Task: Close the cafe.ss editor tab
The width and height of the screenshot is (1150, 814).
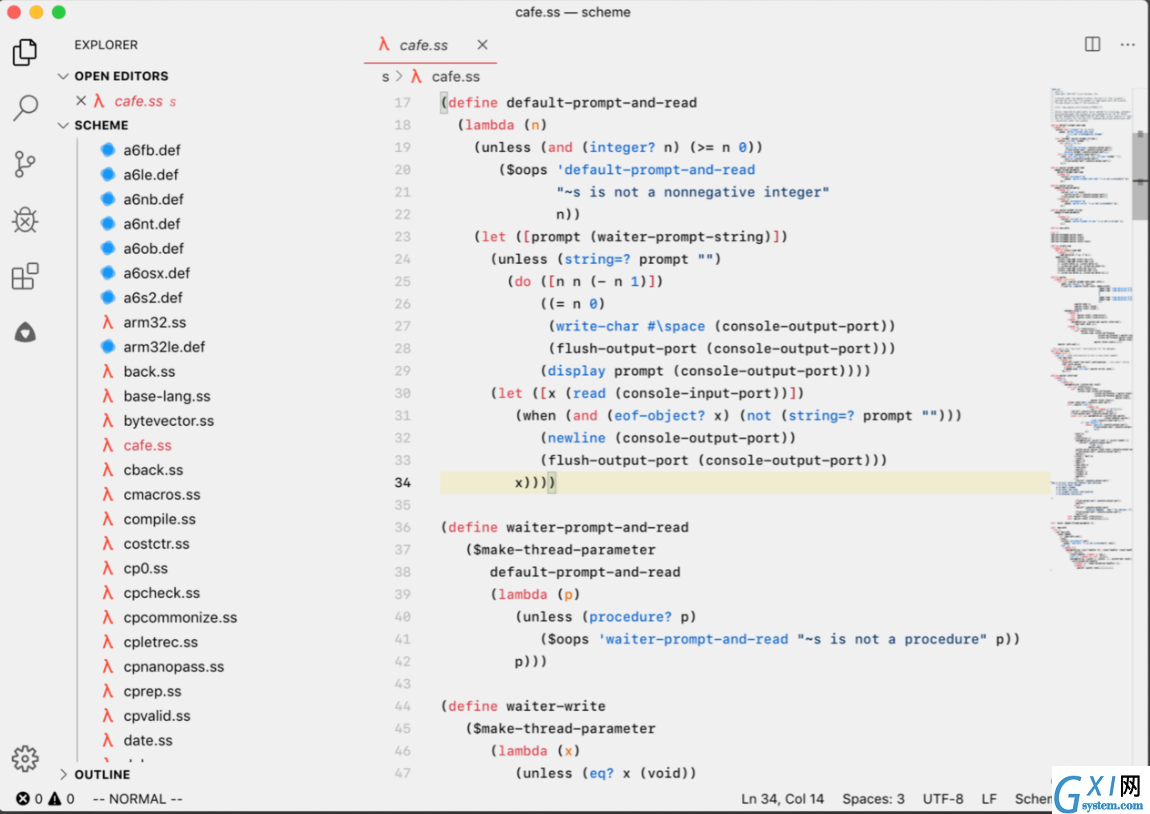Action: click(482, 45)
